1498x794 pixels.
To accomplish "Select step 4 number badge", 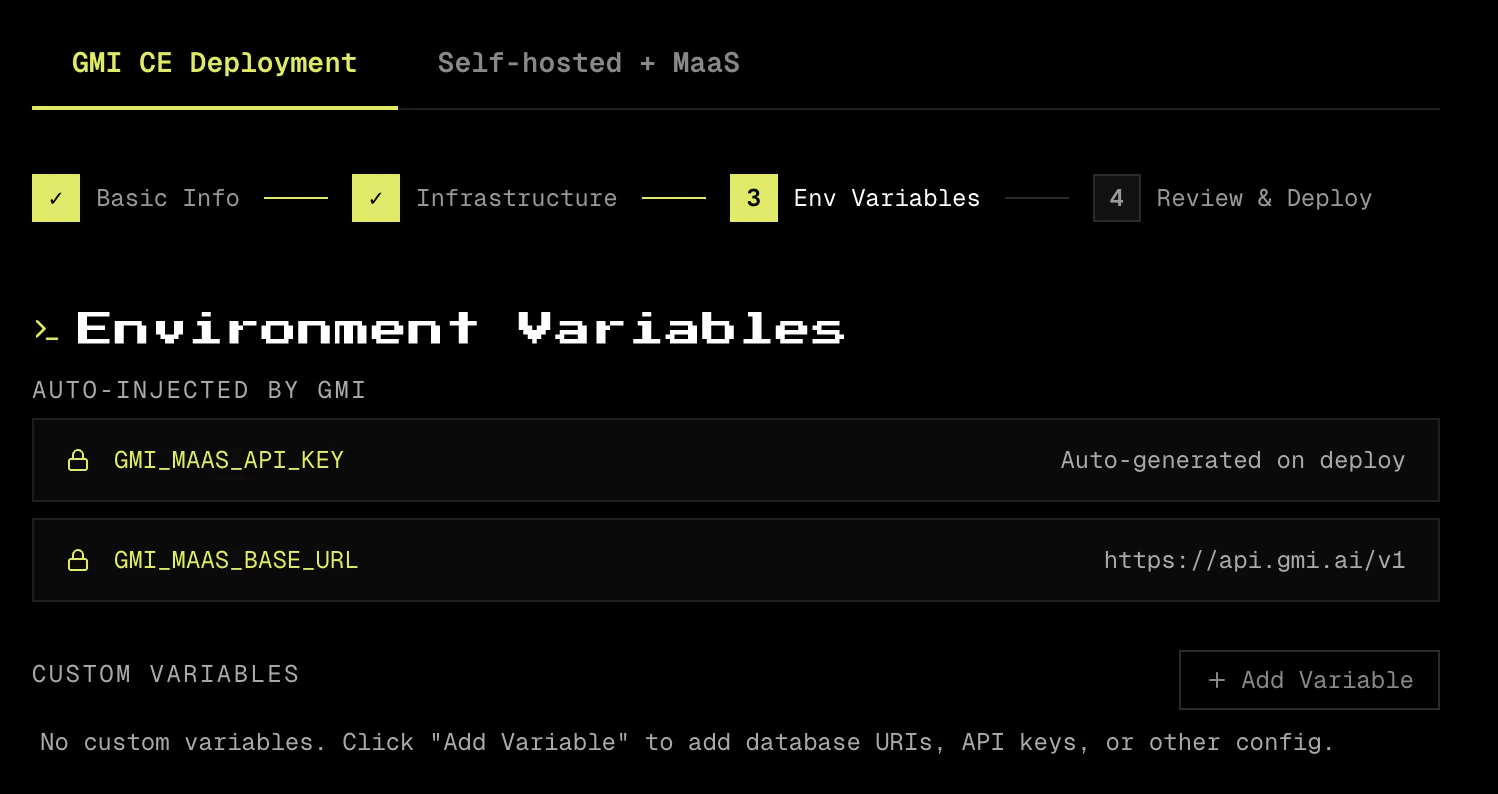I will coord(1117,198).
